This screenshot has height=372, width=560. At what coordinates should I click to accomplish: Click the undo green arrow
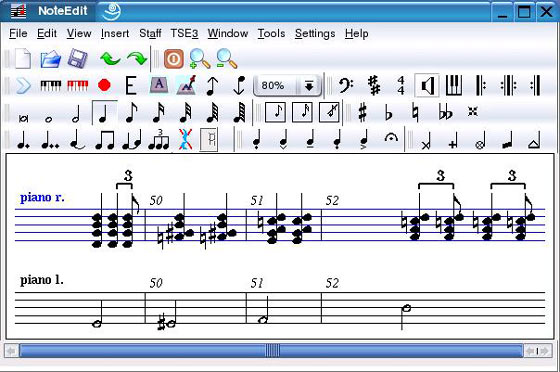110,59
